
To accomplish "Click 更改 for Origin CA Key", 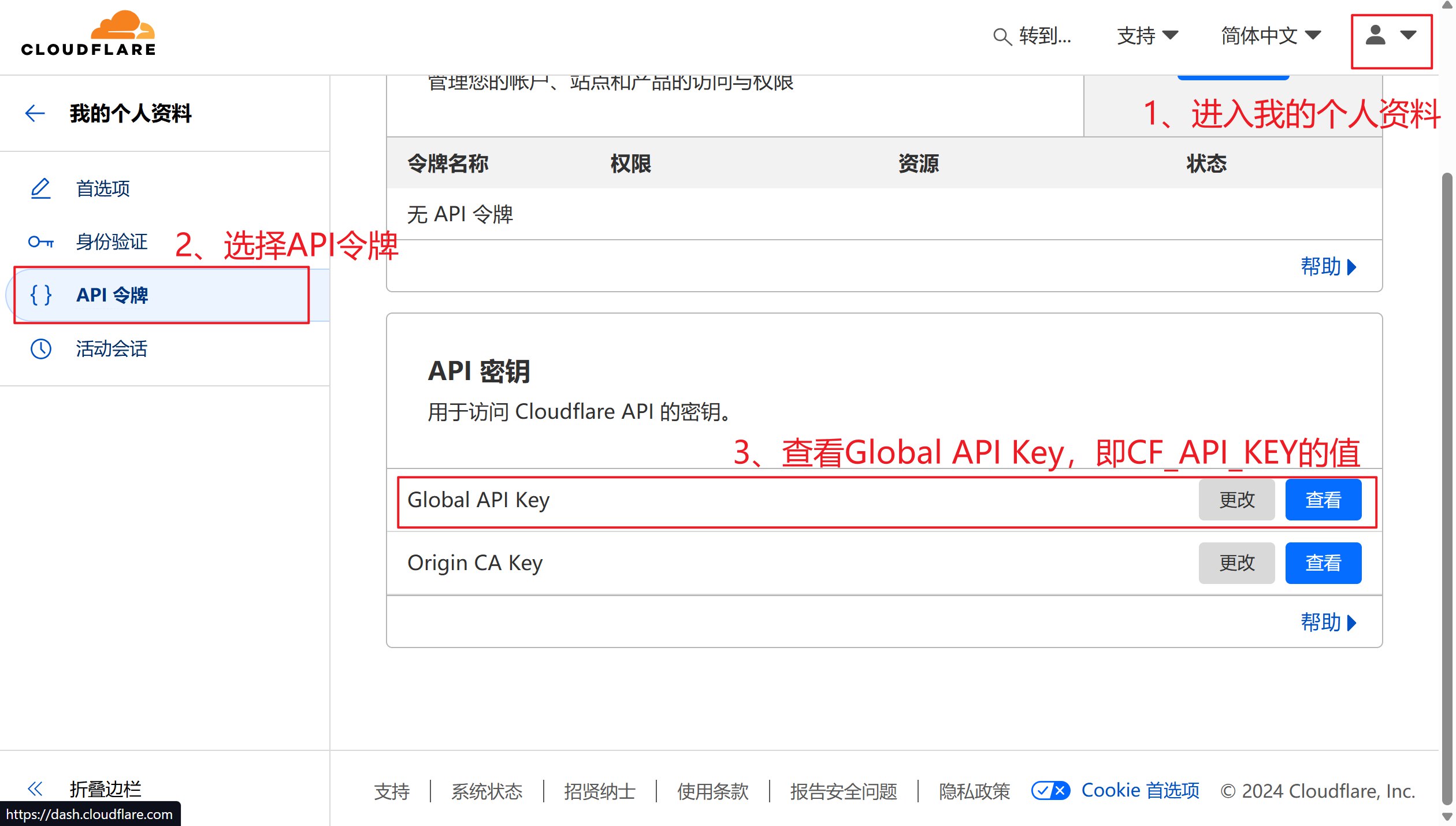I will (1236, 563).
